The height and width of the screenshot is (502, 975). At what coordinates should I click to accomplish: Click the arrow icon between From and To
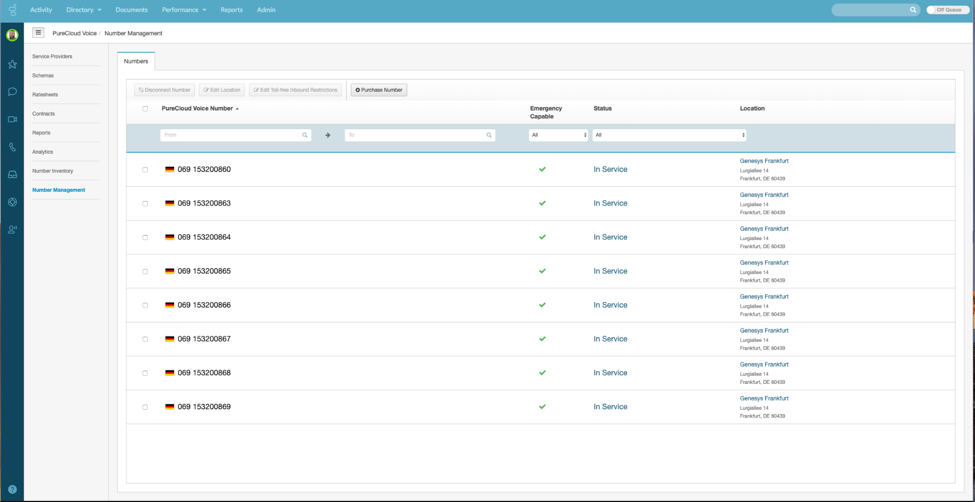click(328, 135)
